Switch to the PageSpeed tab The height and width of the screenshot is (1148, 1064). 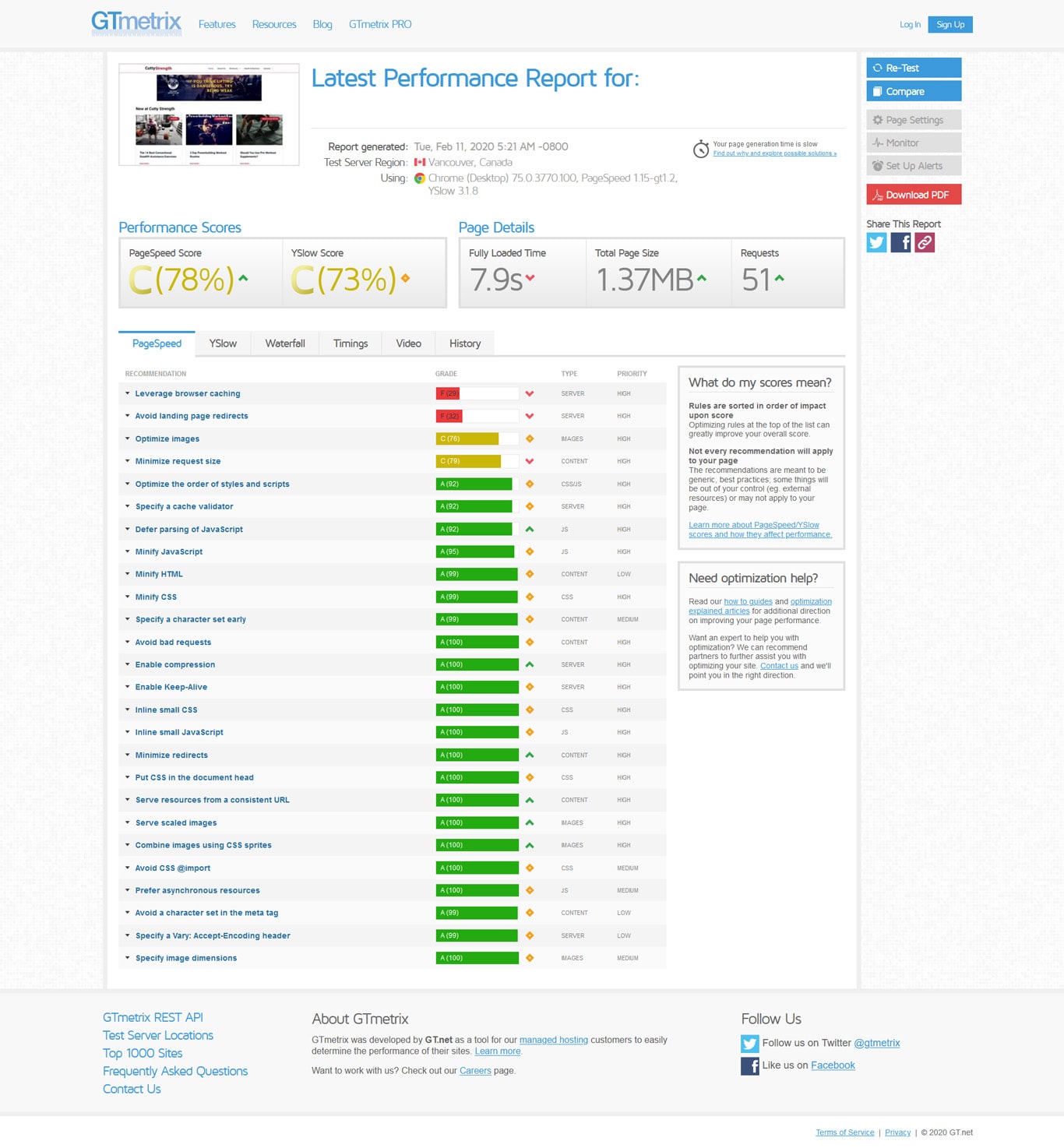157,343
